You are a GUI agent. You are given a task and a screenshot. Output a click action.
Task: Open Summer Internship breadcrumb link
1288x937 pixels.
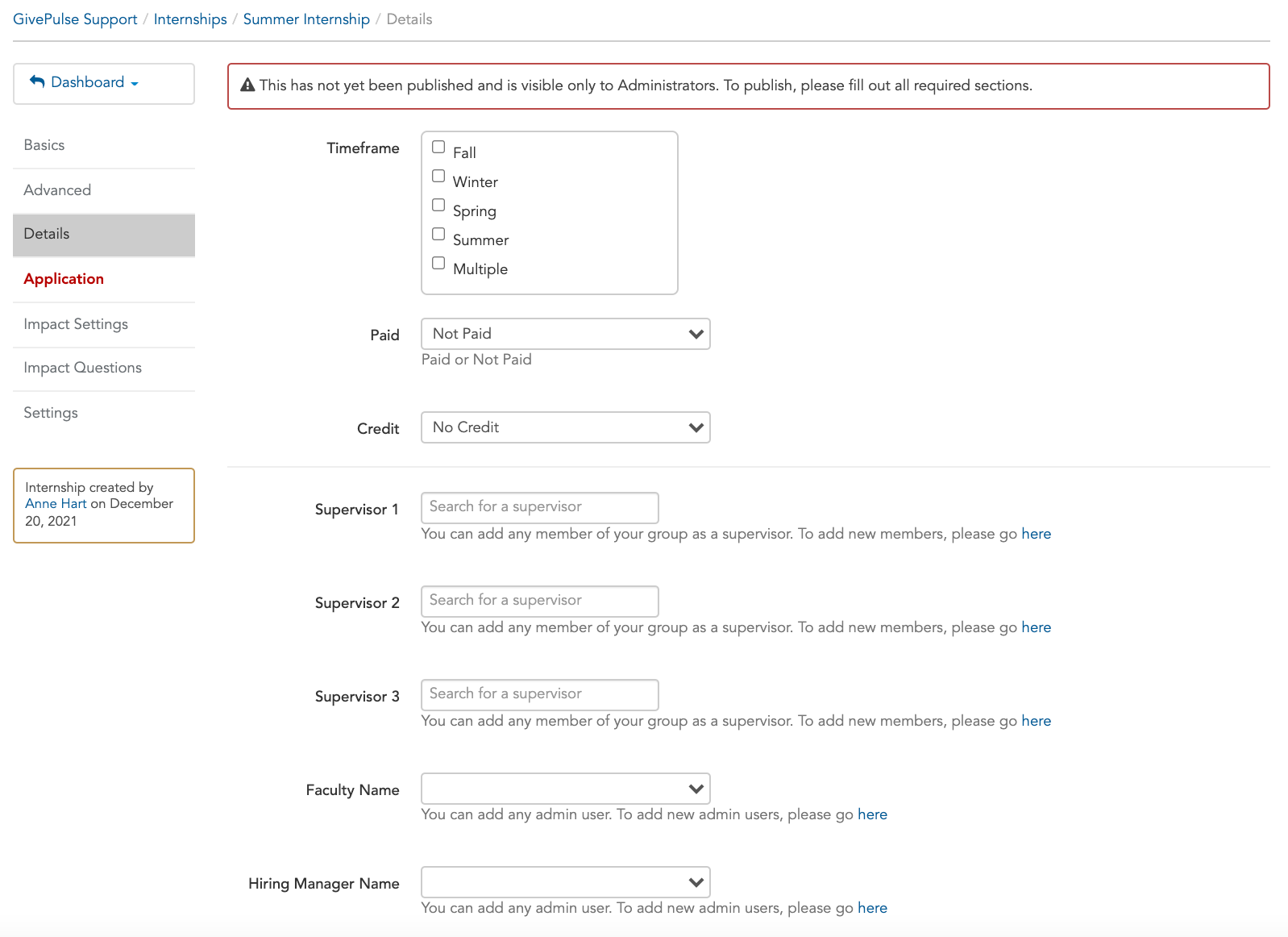(x=306, y=19)
